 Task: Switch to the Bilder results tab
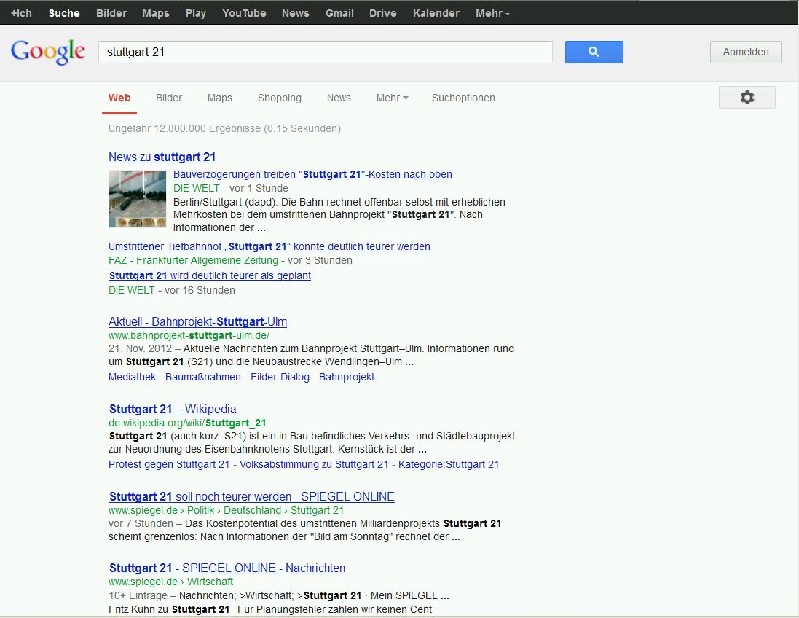[x=169, y=98]
